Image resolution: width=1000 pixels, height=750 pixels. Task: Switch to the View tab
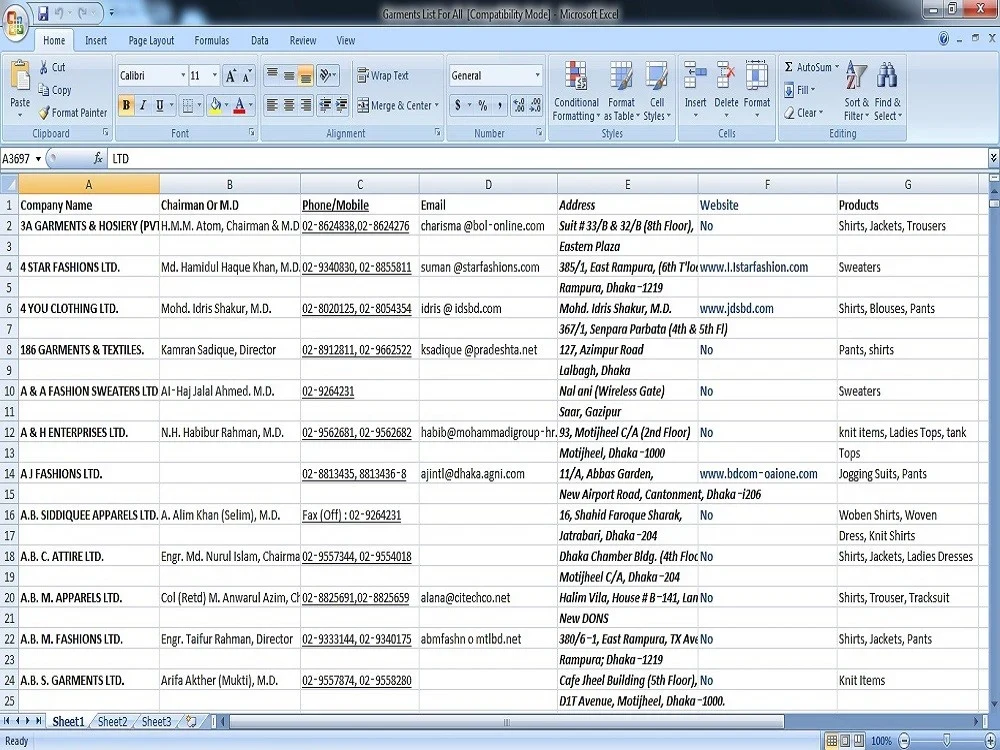click(346, 40)
